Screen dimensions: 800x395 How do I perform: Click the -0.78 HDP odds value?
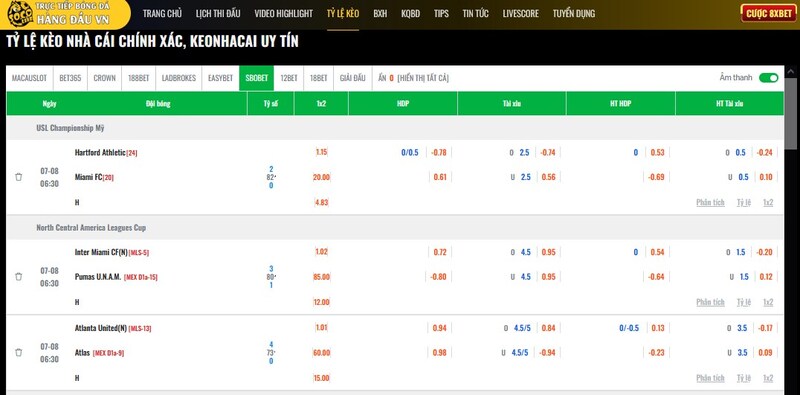click(439, 152)
